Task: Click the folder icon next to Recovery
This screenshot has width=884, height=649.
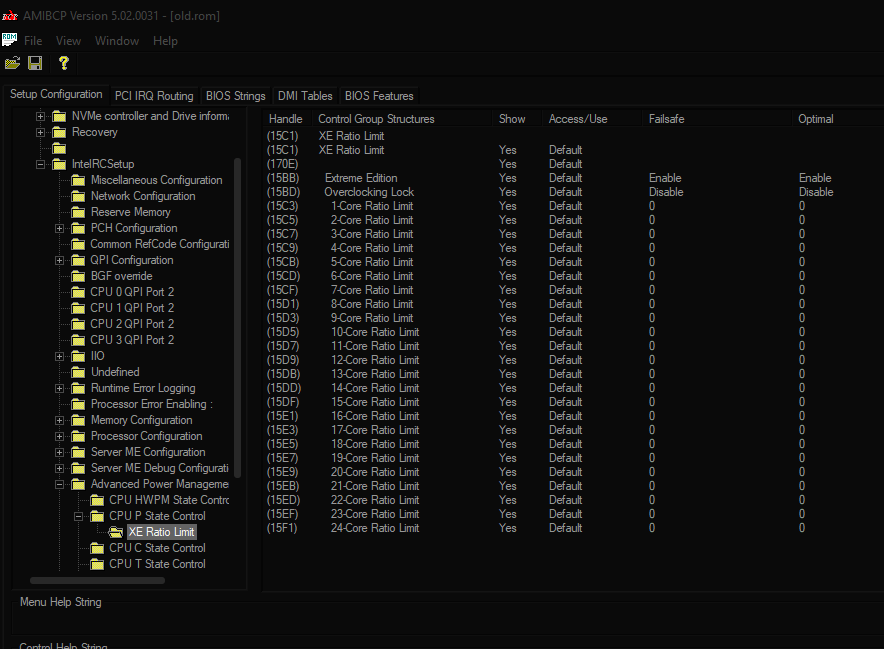Action: (59, 133)
